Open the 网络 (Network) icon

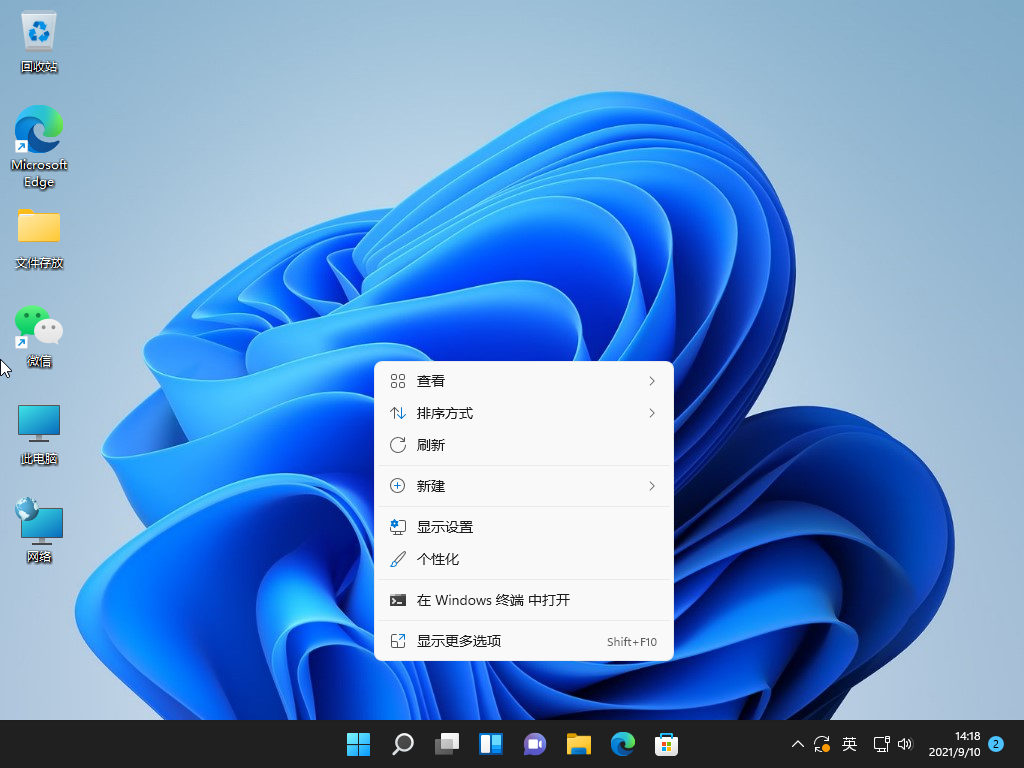point(38,520)
